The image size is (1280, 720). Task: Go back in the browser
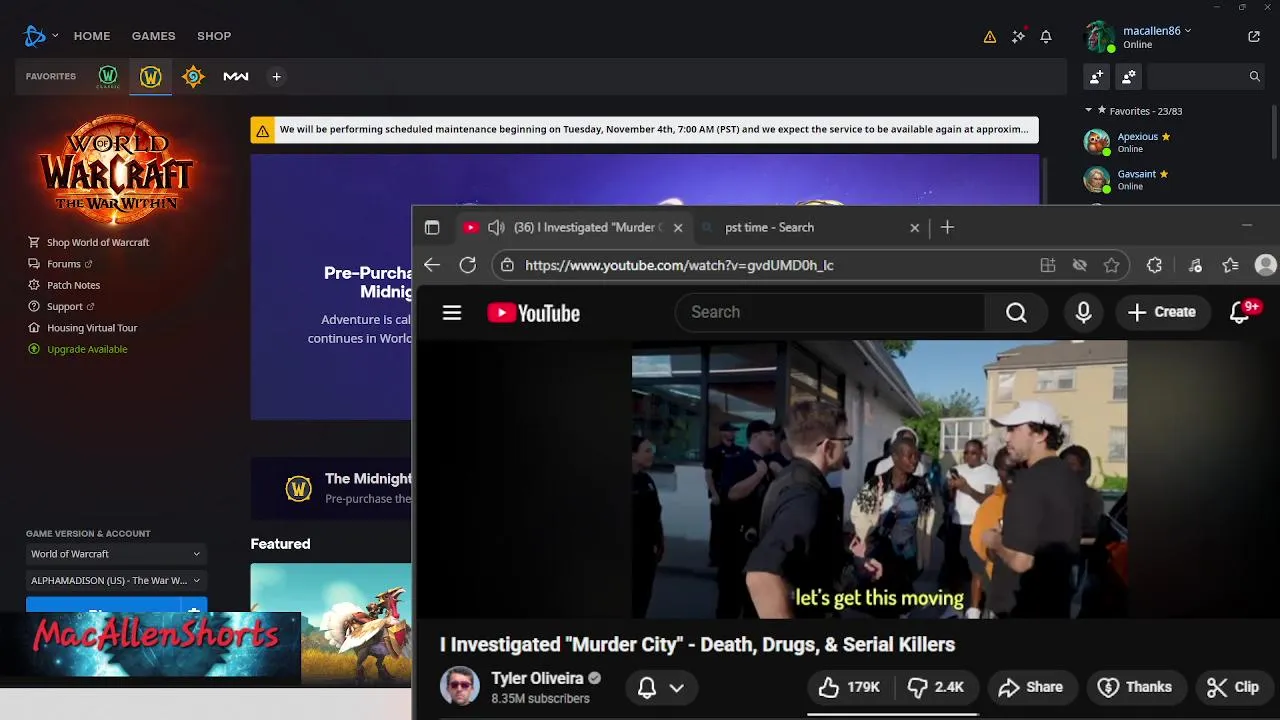pos(432,265)
